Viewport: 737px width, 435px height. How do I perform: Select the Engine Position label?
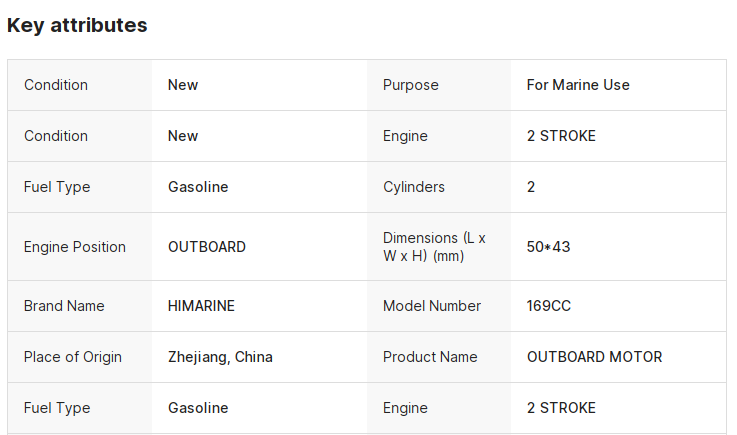75,247
